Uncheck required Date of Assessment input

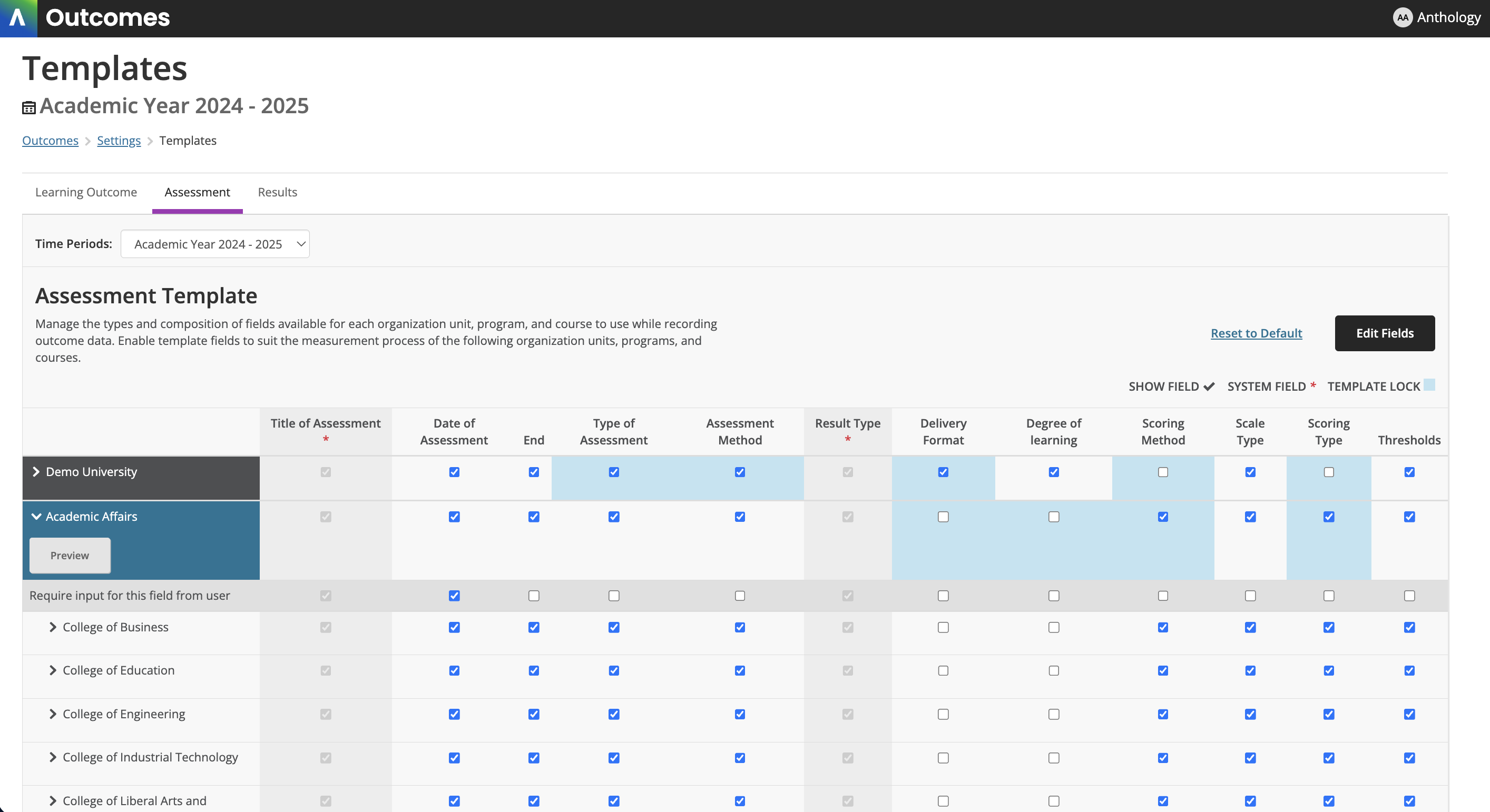tap(454, 595)
